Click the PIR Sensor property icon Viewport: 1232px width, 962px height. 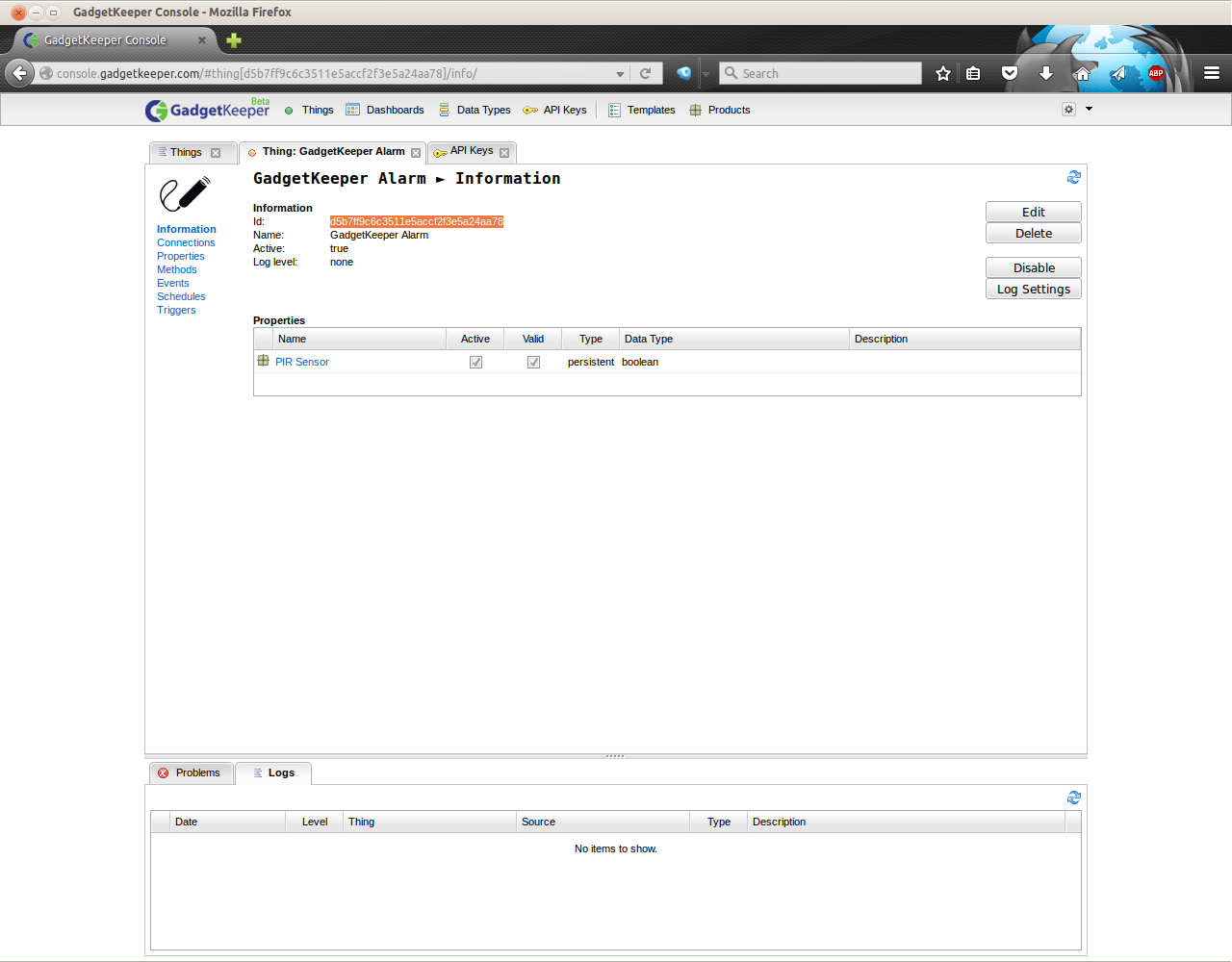(x=263, y=361)
